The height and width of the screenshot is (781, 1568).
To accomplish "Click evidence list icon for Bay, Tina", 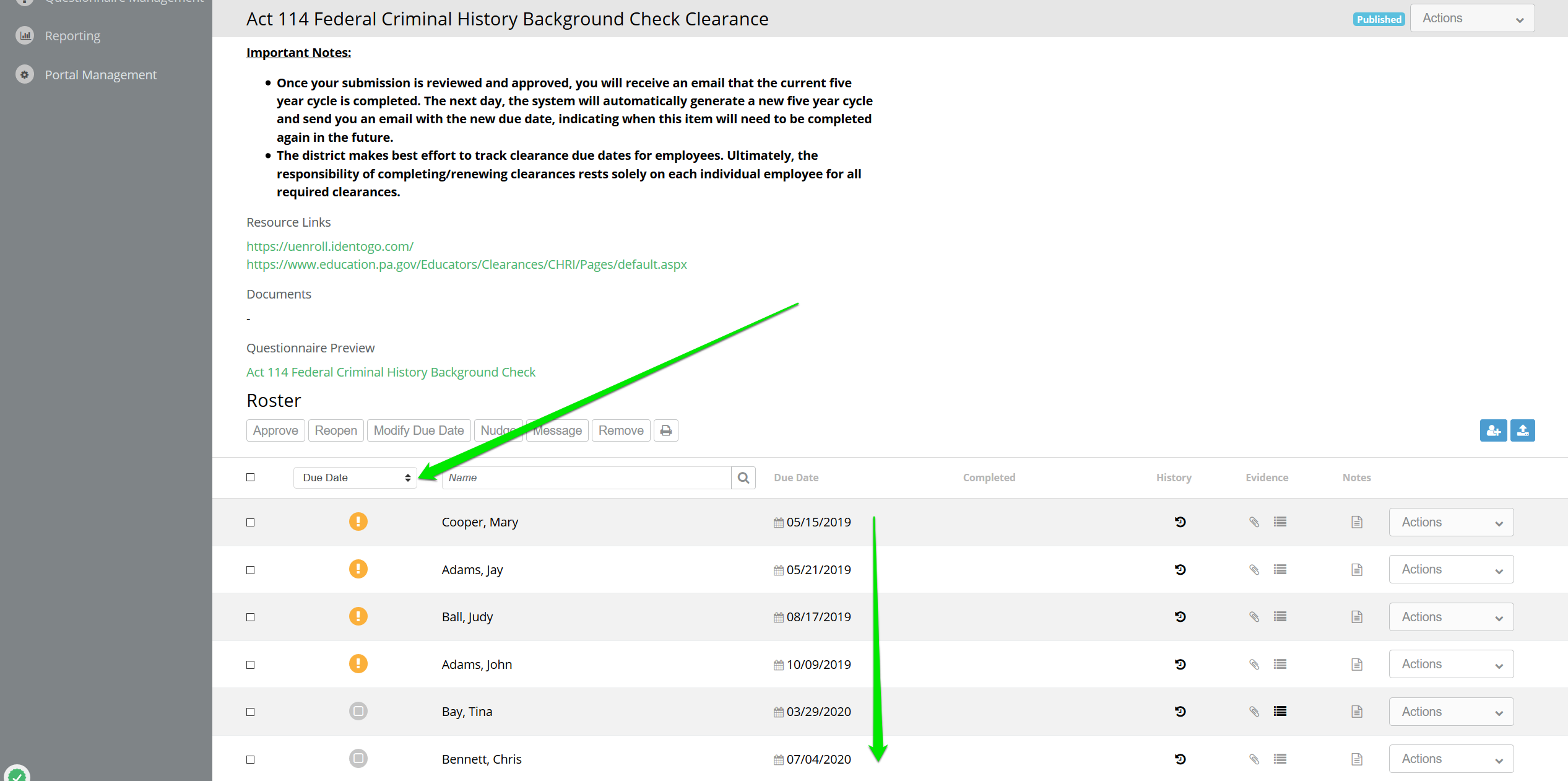I will pyautogui.click(x=1280, y=712).
